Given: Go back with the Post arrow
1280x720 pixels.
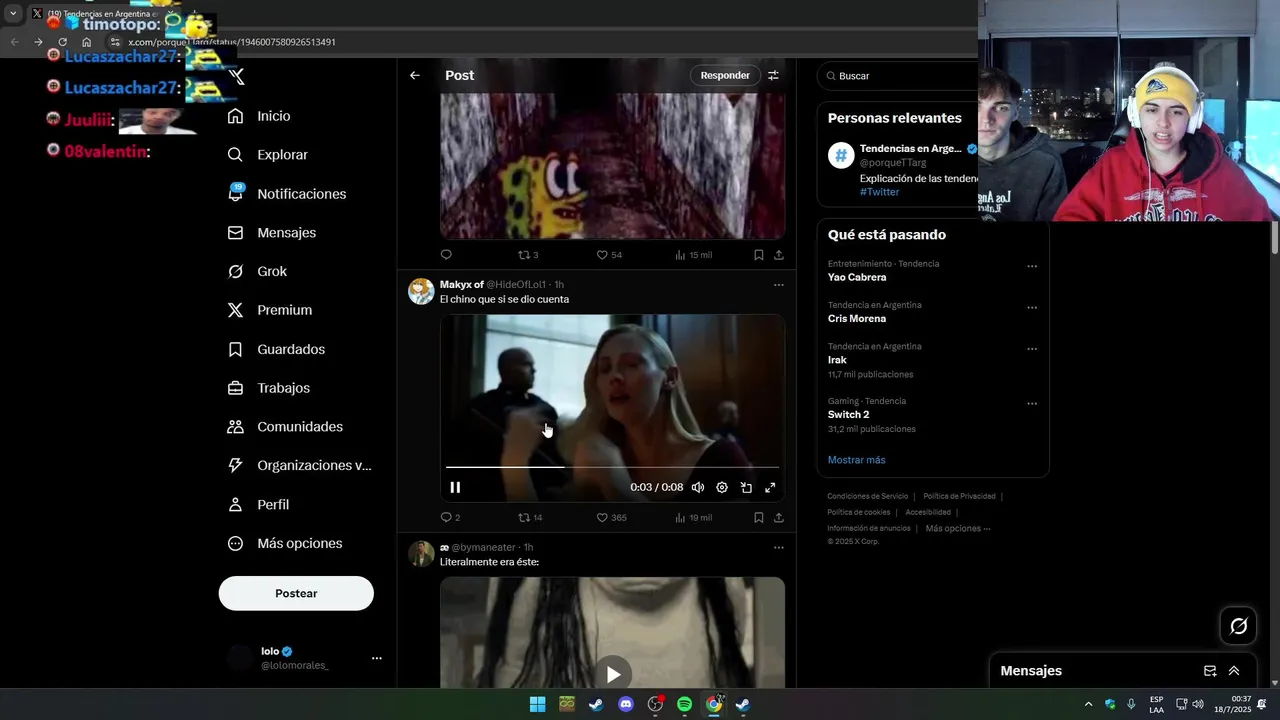Looking at the screenshot, I should click(415, 75).
